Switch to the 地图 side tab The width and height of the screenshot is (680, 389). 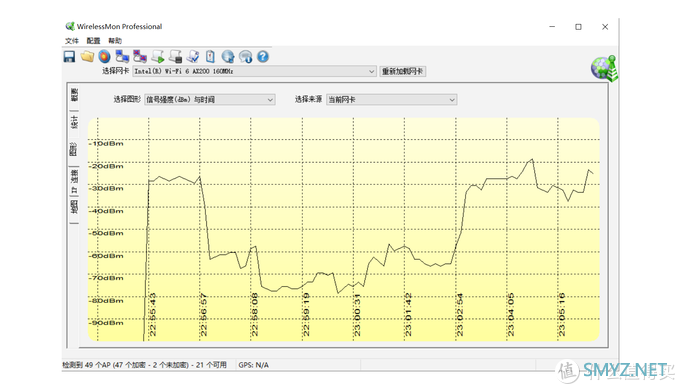pos(74,207)
